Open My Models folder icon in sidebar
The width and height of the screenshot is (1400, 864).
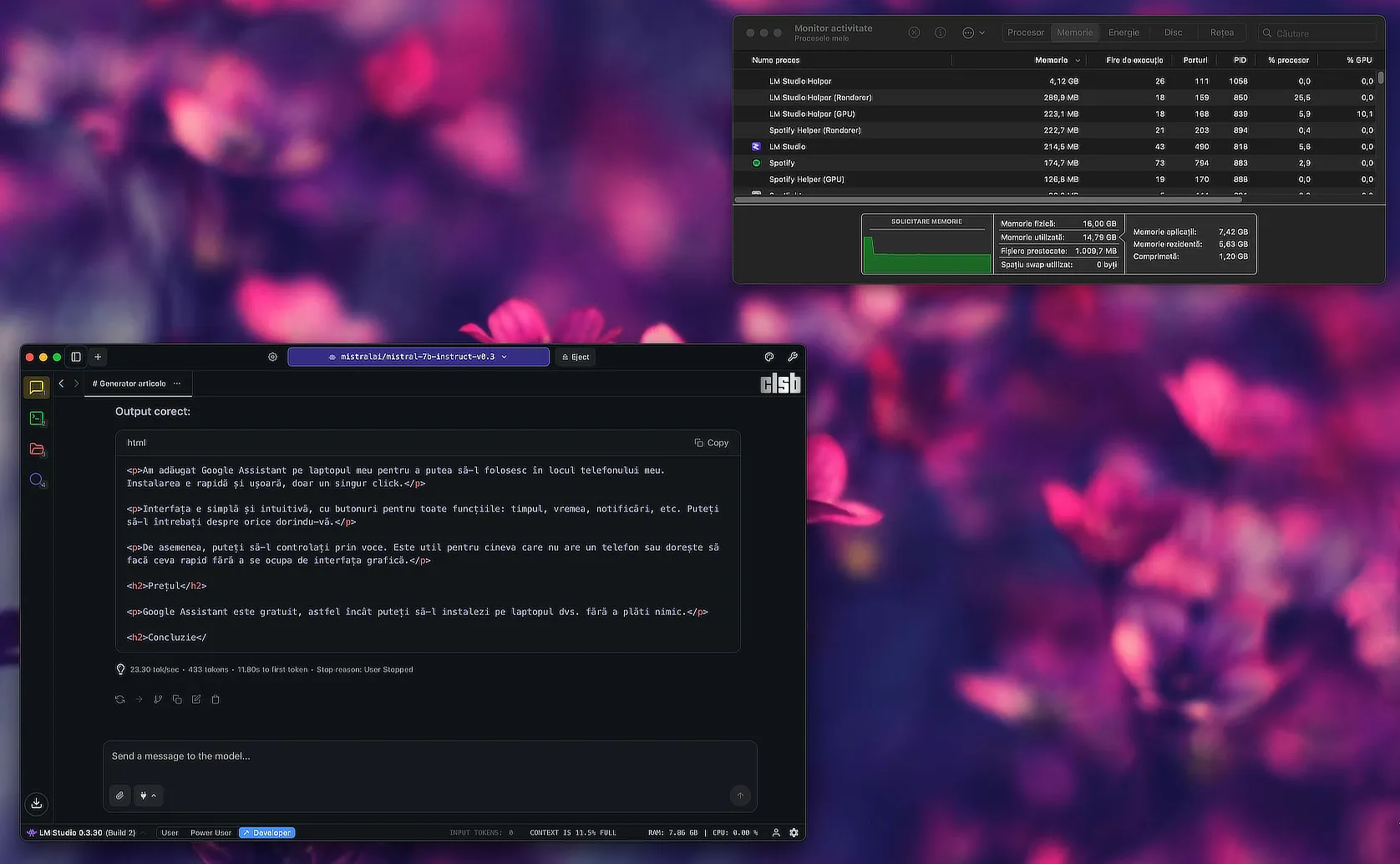37,450
